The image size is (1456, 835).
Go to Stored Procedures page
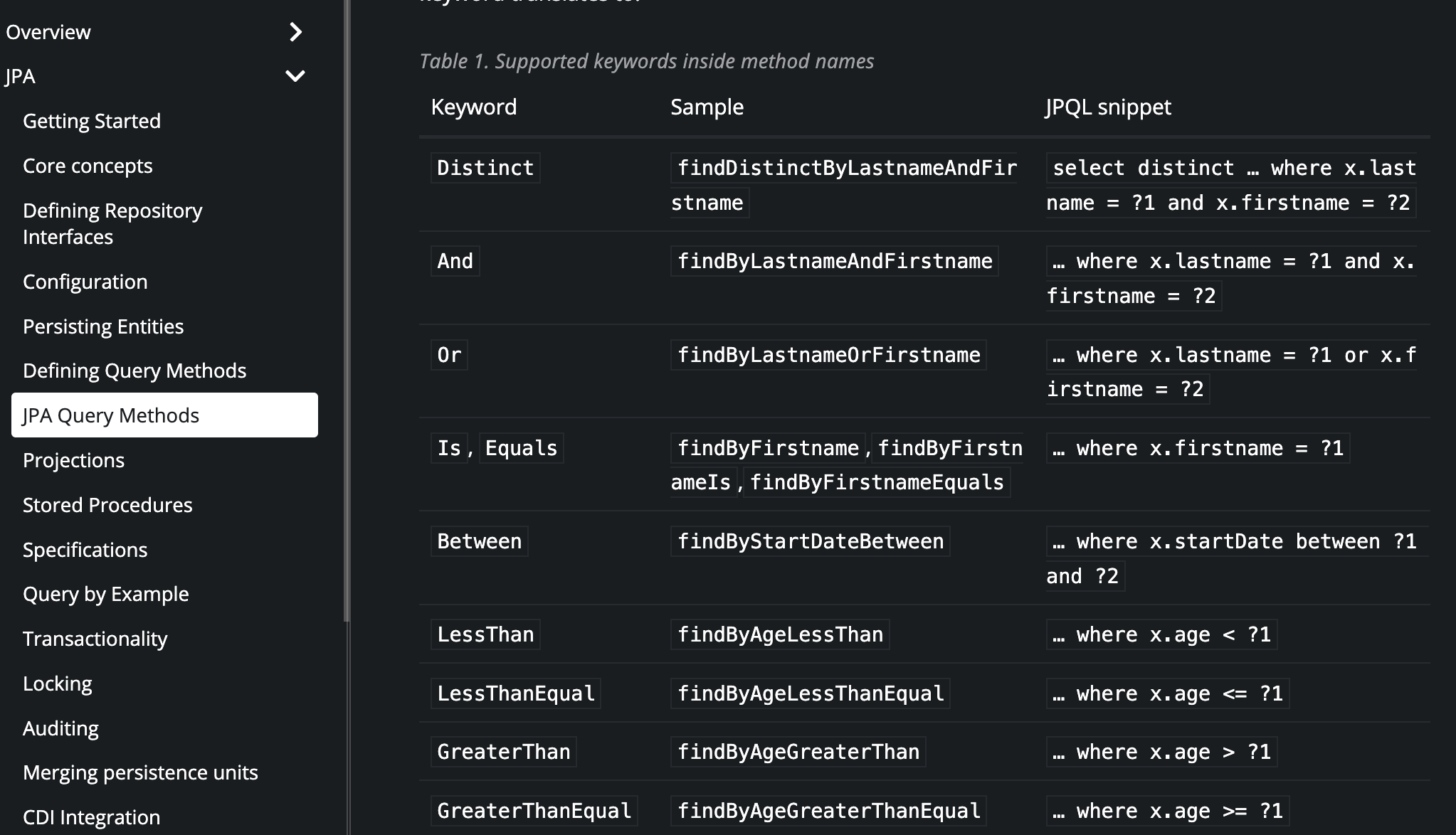(x=107, y=505)
